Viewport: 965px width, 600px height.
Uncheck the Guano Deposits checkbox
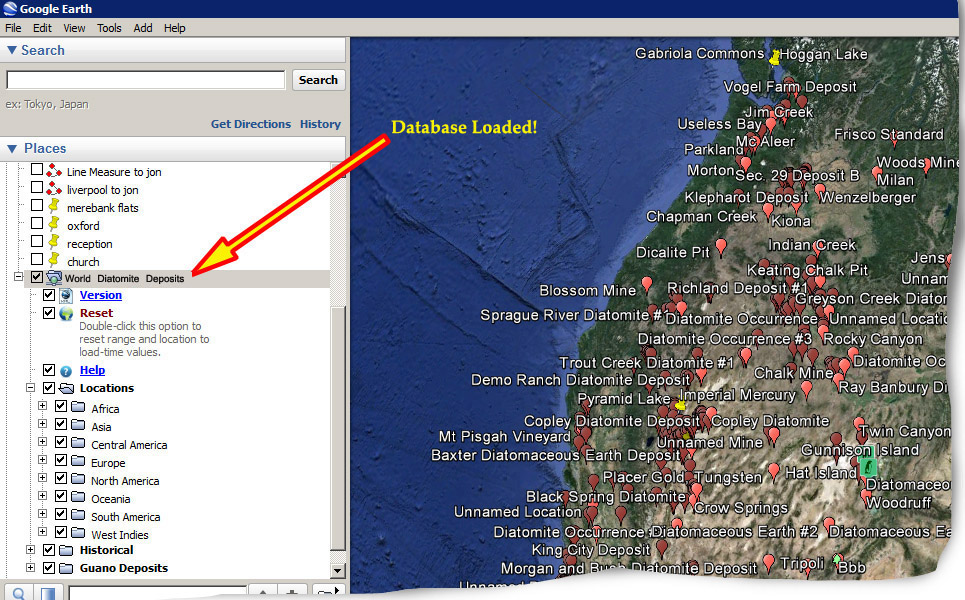(49, 568)
